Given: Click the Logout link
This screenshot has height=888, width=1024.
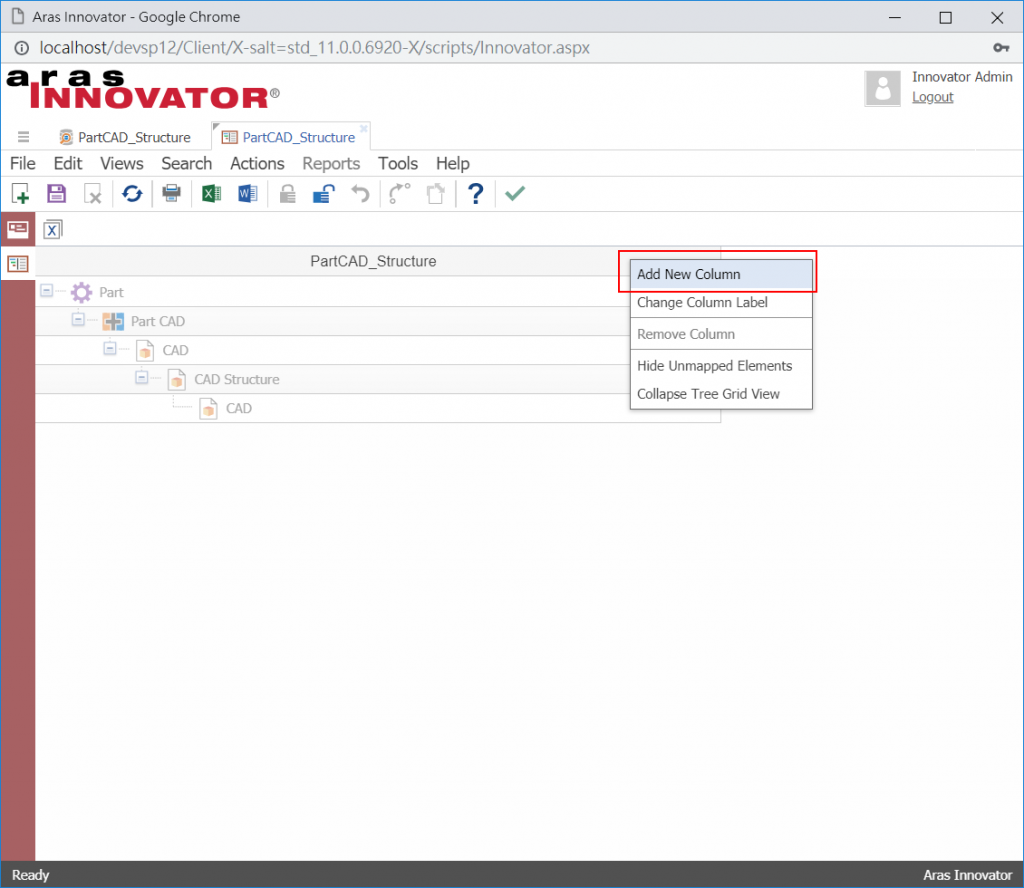Looking at the screenshot, I should click(x=932, y=97).
